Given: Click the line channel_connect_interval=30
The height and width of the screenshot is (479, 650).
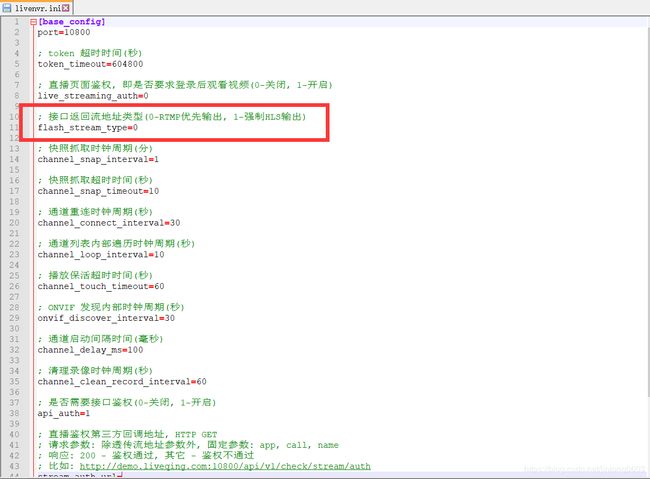Looking at the screenshot, I should [x=109, y=223].
